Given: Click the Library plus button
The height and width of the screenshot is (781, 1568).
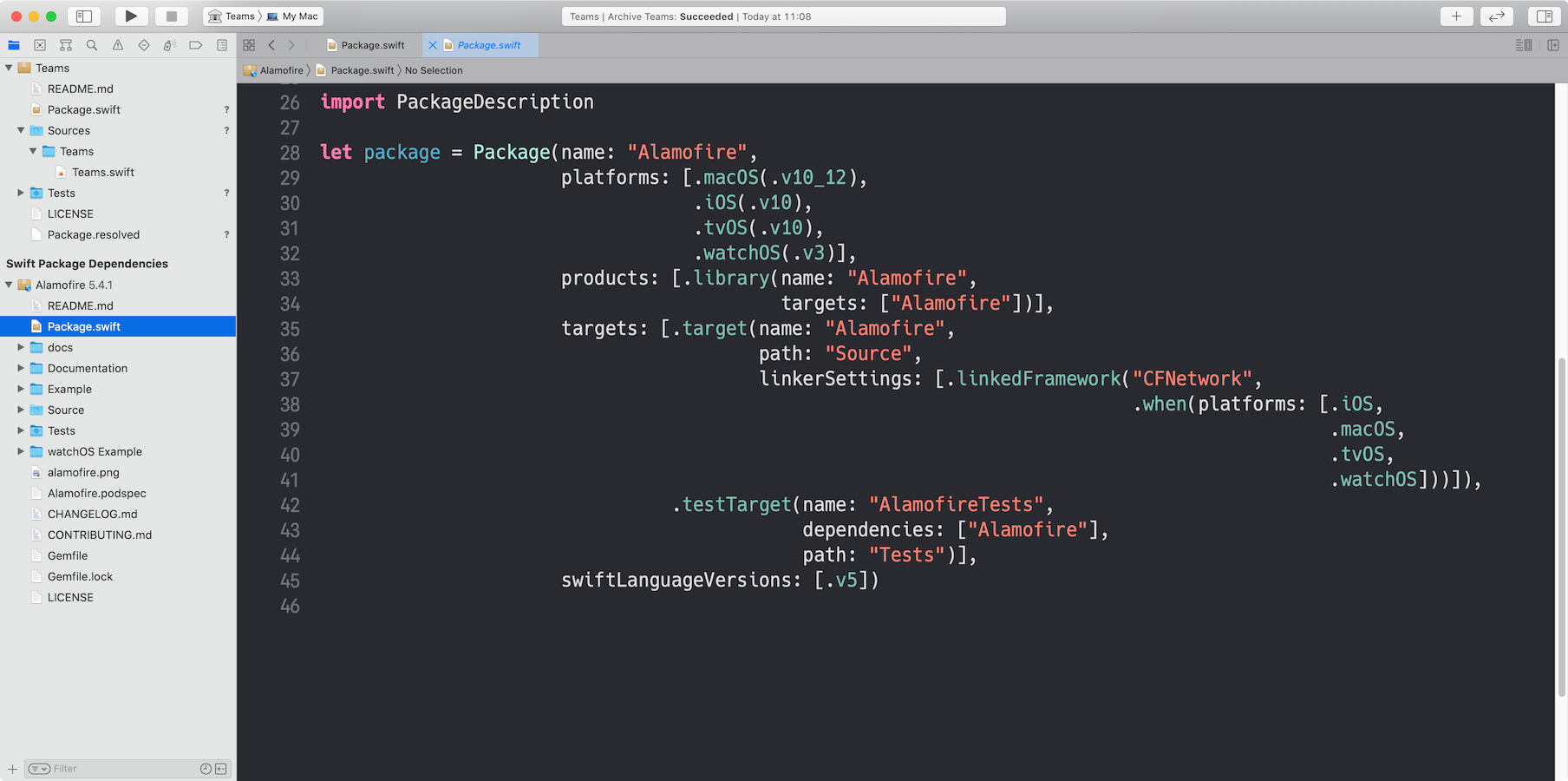Looking at the screenshot, I should [1456, 16].
